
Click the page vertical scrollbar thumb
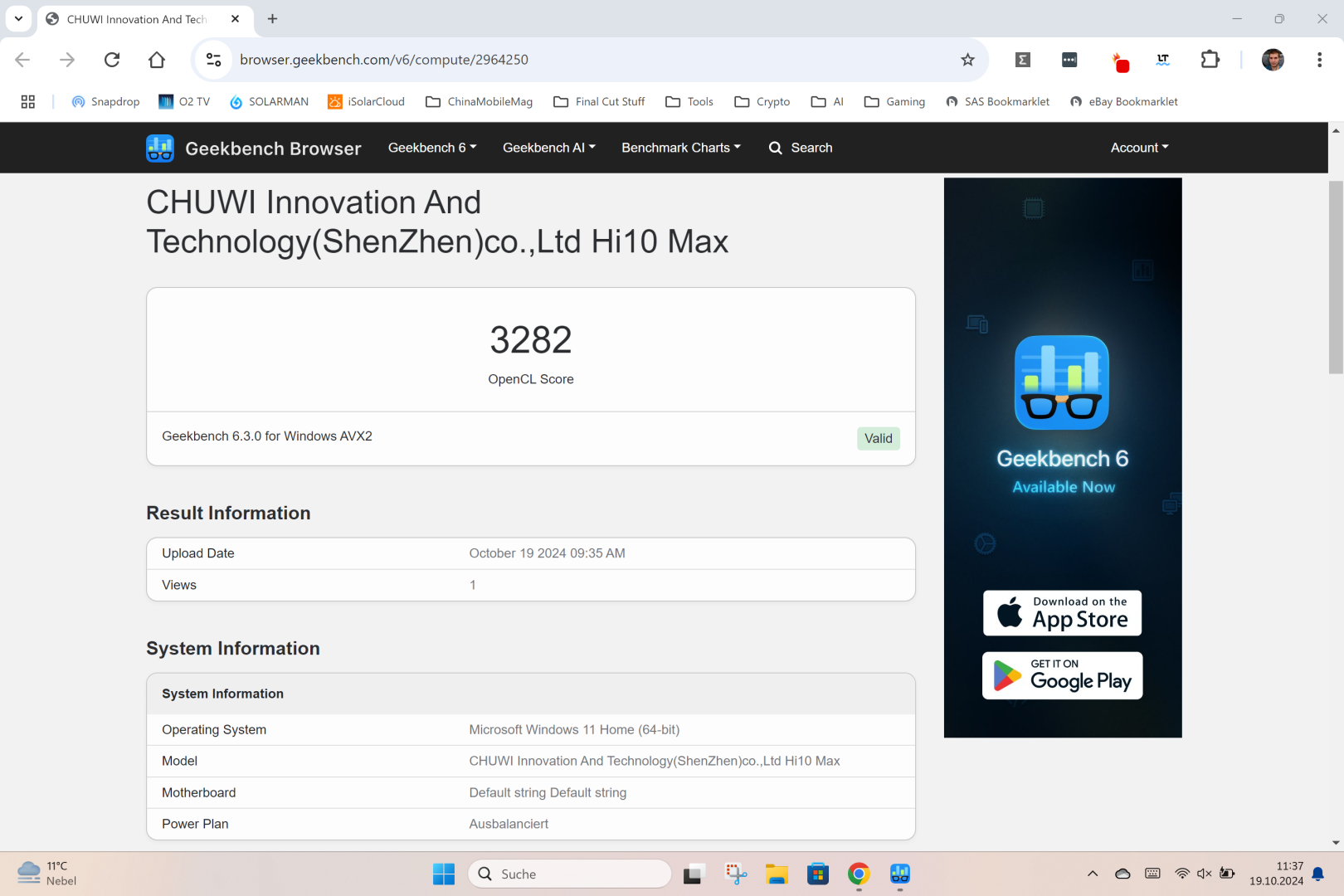[1336, 276]
